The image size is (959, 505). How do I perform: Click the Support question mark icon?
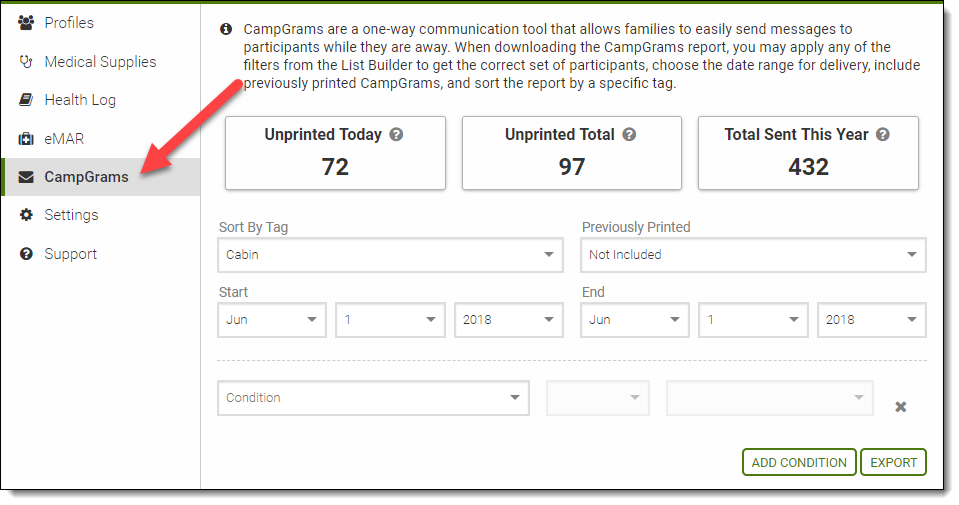coord(26,254)
